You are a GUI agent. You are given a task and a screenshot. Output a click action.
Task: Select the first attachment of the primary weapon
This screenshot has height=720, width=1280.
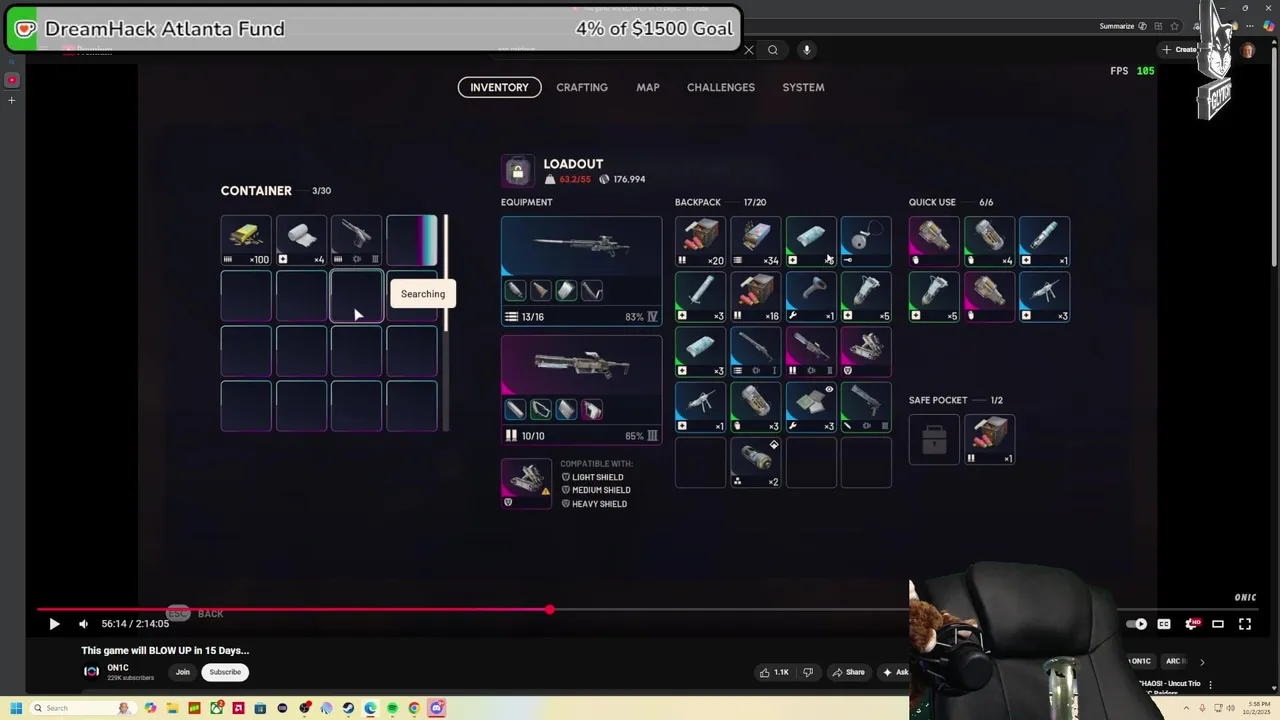pos(515,291)
